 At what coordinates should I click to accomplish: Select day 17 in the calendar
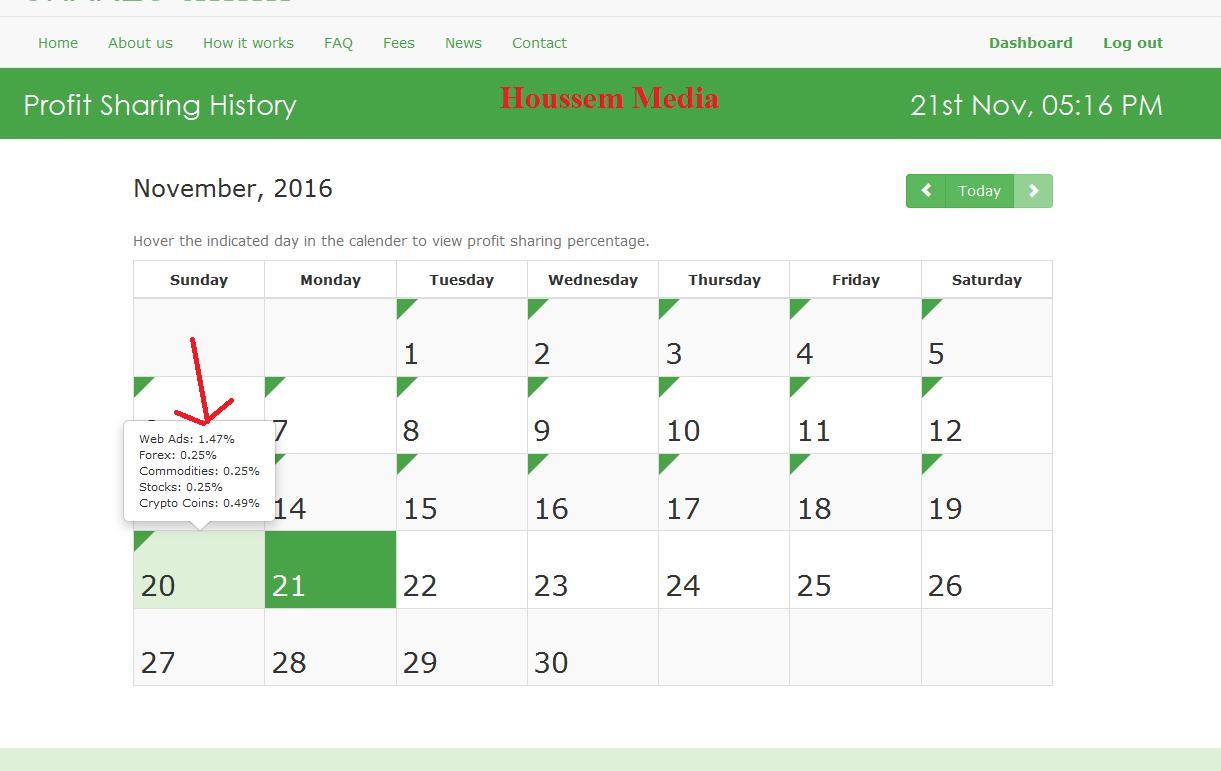[724, 492]
